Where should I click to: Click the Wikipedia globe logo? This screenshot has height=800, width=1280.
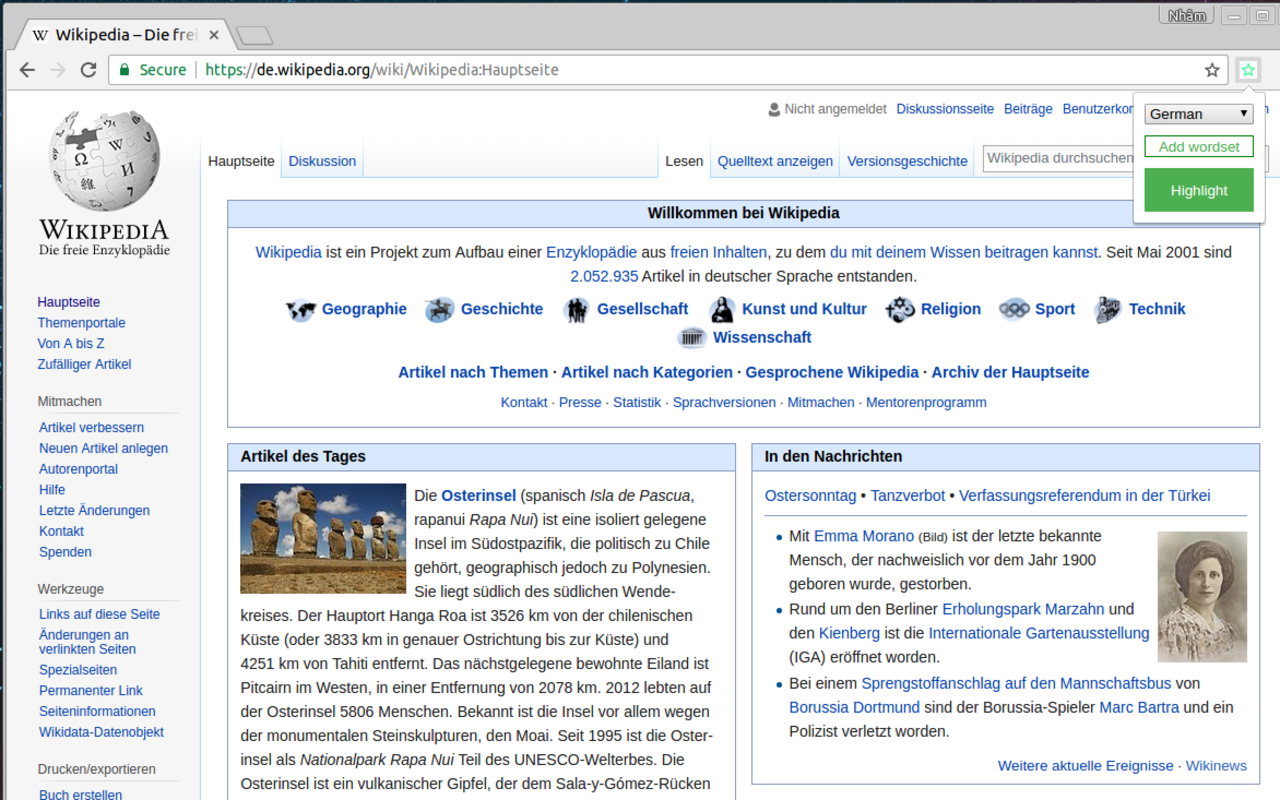pos(104,161)
